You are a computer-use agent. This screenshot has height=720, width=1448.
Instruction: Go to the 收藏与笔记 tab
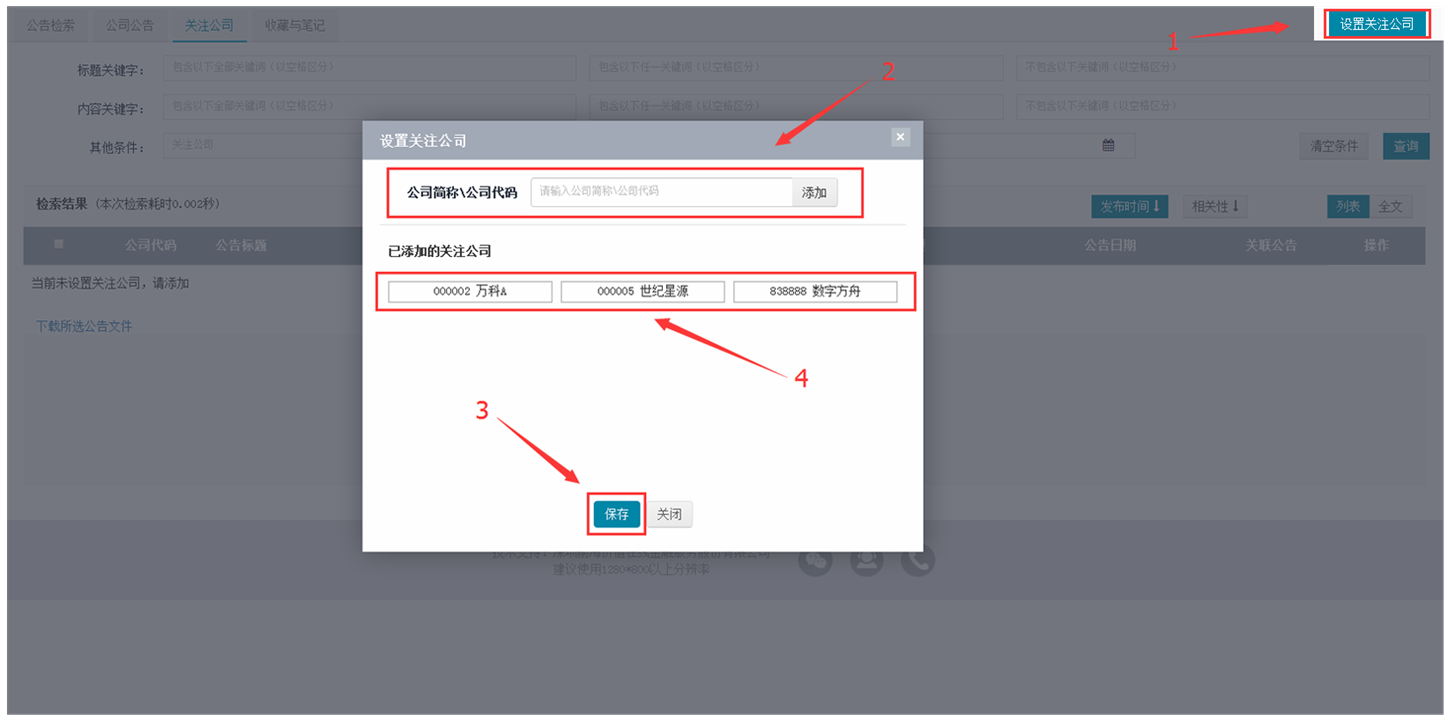coord(295,25)
